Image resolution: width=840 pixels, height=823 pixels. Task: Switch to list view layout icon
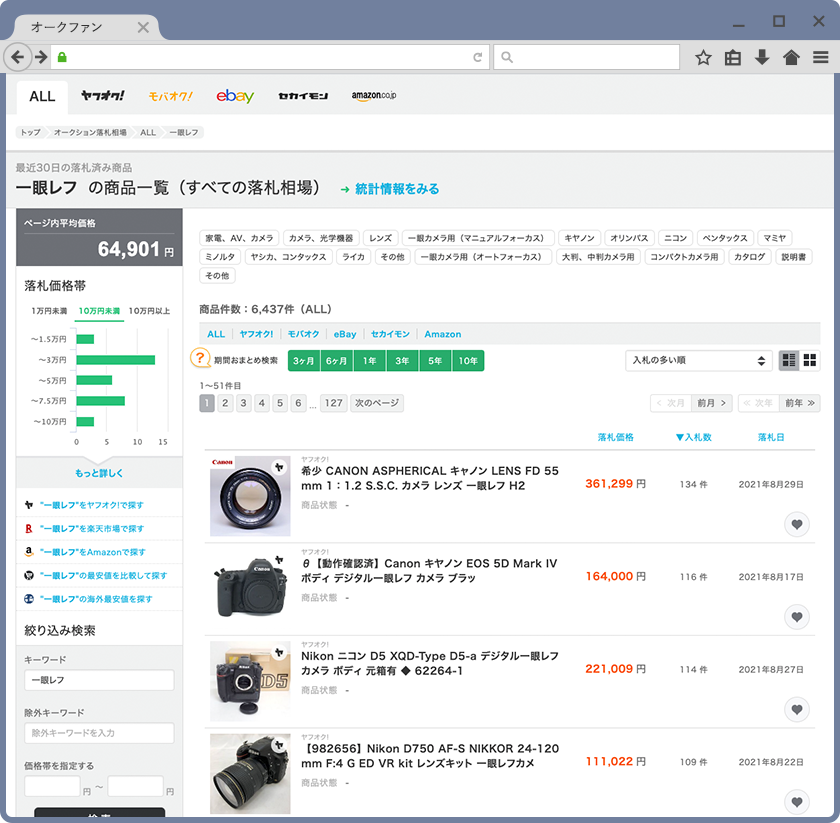[788, 360]
